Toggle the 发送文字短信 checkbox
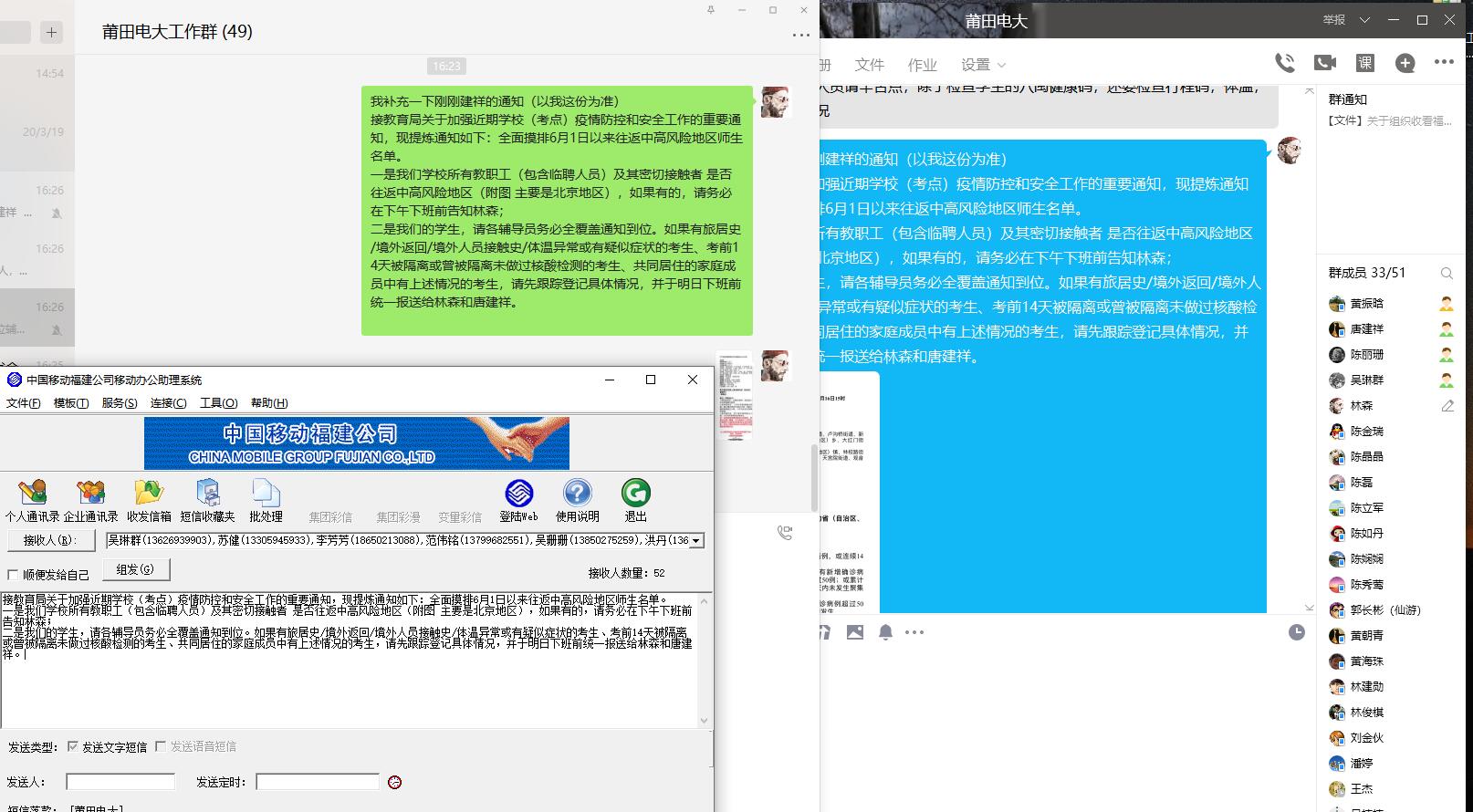This screenshot has height=812, width=1473. tap(73, 746)
